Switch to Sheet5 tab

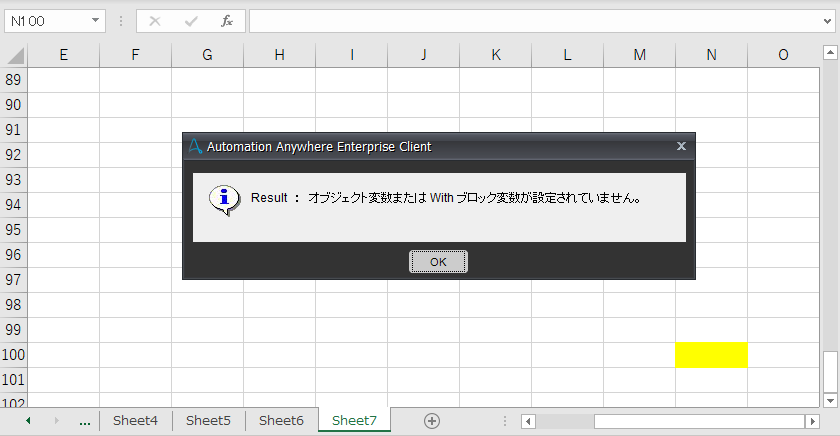click(x=208, y=420)
